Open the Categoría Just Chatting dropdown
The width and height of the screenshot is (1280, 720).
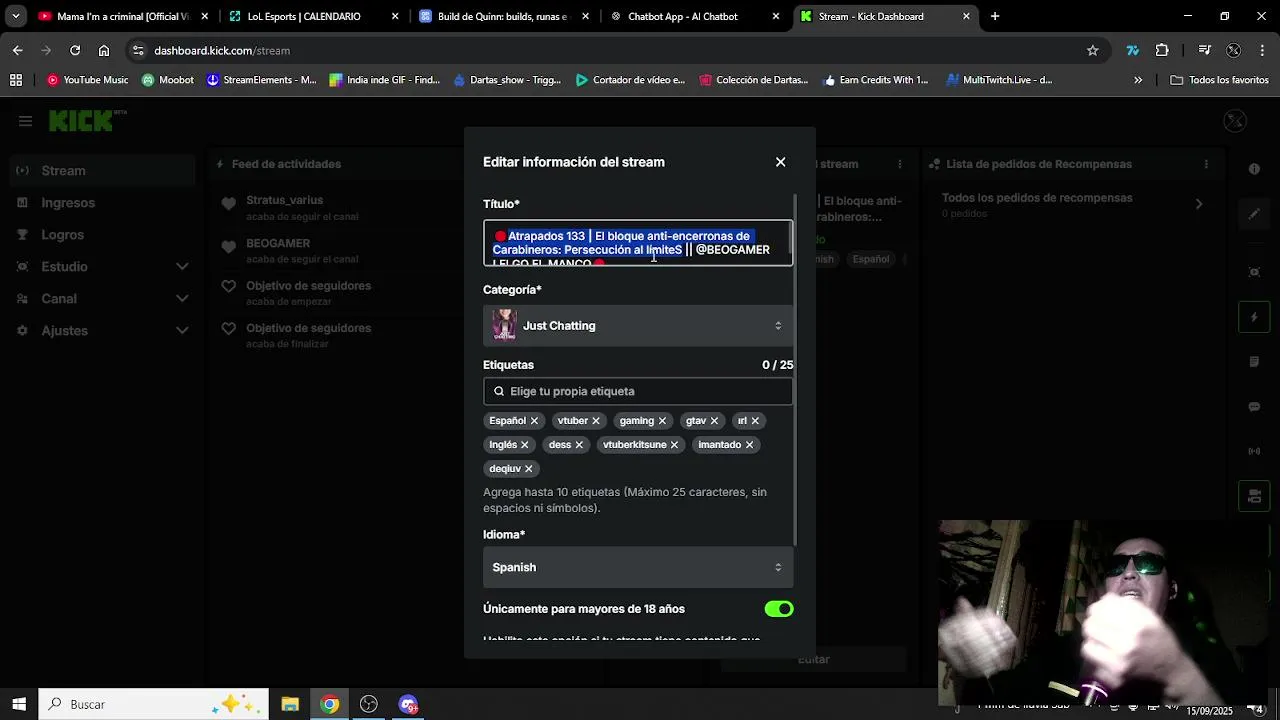click(x=638, y=326)
